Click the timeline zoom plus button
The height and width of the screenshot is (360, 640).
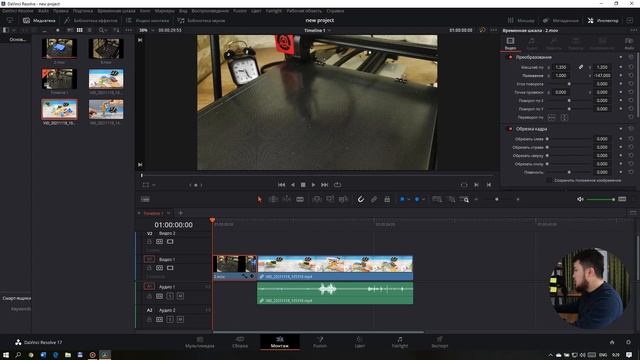[518, 199]
